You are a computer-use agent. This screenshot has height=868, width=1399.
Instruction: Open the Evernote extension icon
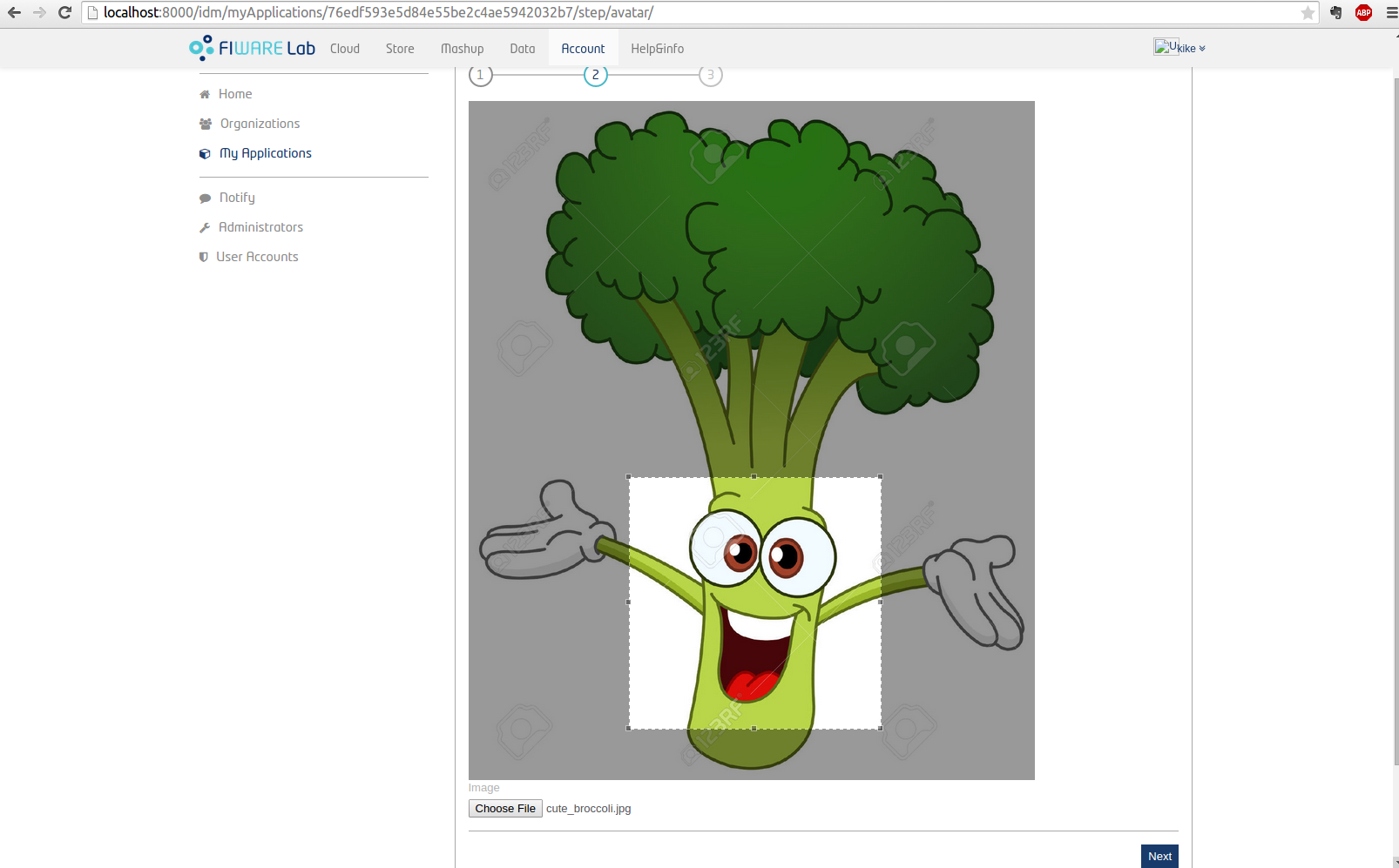(x=1336, y=12)
